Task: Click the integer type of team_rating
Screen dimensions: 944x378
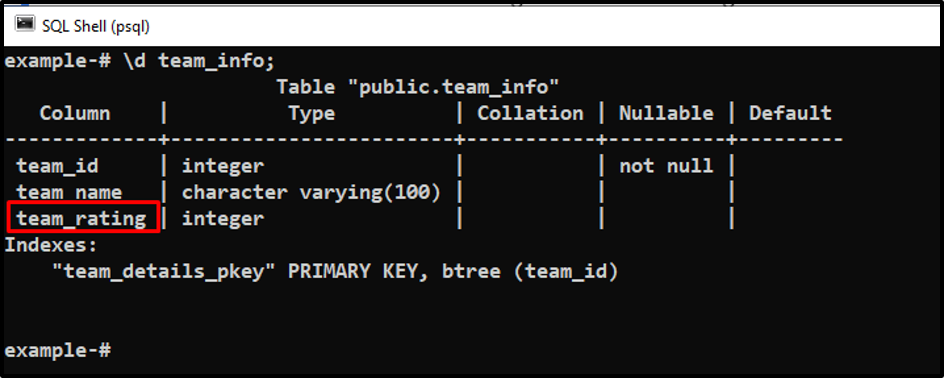Action: [223, 218]
